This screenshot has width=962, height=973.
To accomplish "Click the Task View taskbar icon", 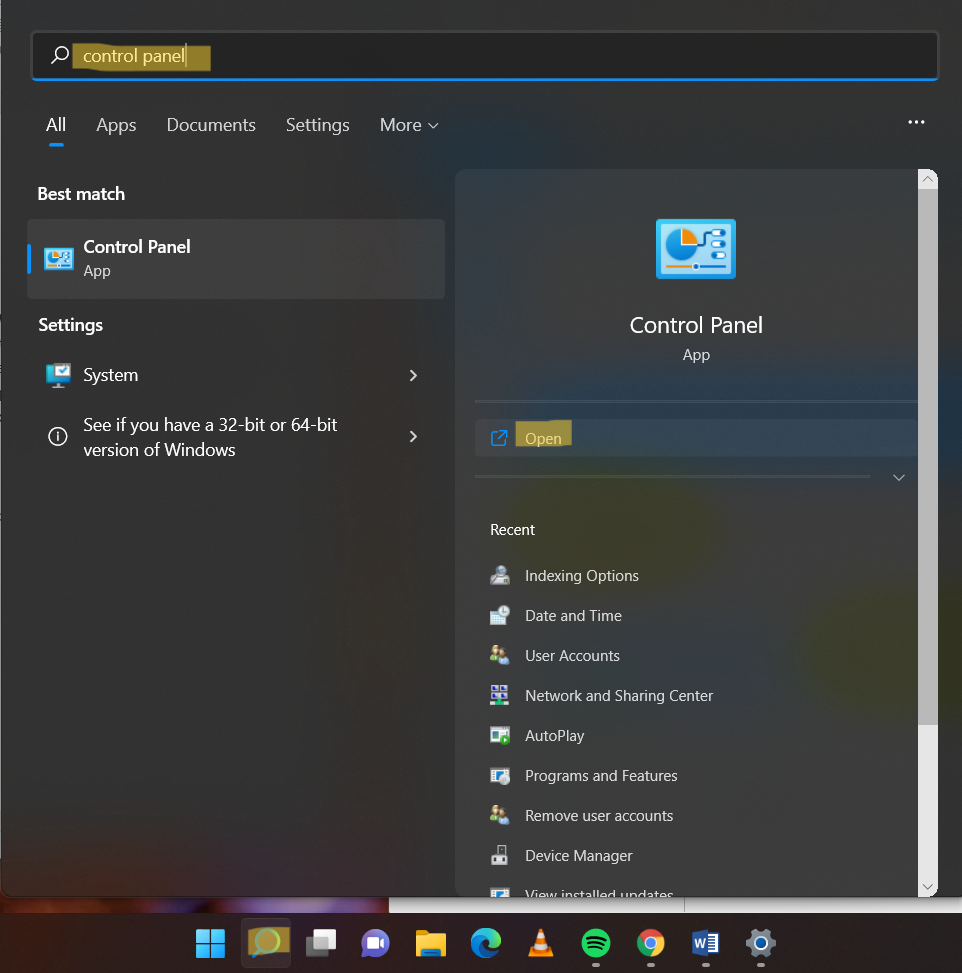I will pyautogui.click(x=321, y=942).
